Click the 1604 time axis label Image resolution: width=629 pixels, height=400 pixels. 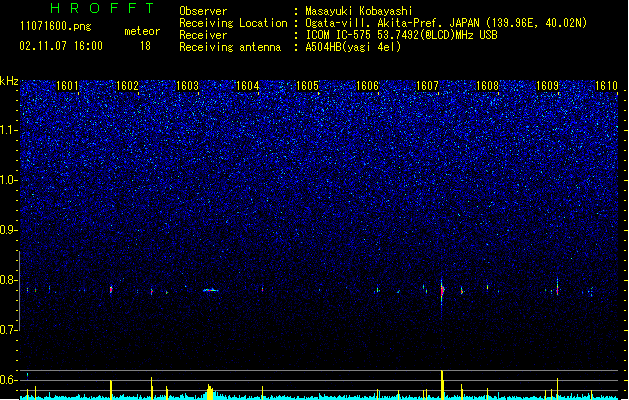point(248,86)
